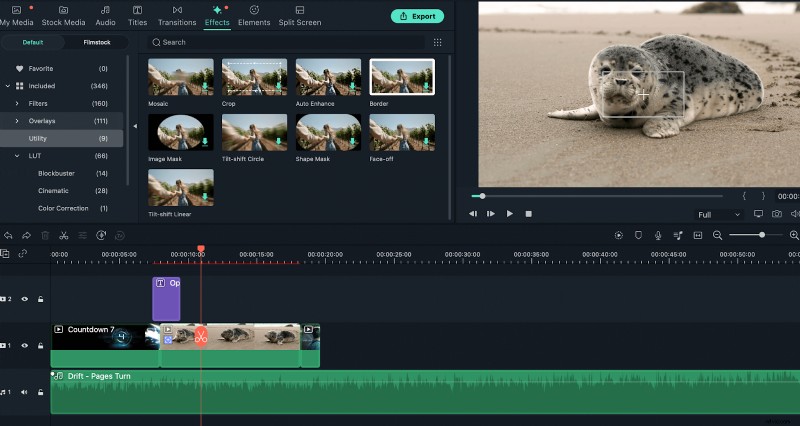Click the timeline zoom out magnifier
The width and height of the screenshot is (800, 426).
tap(717, 235)
